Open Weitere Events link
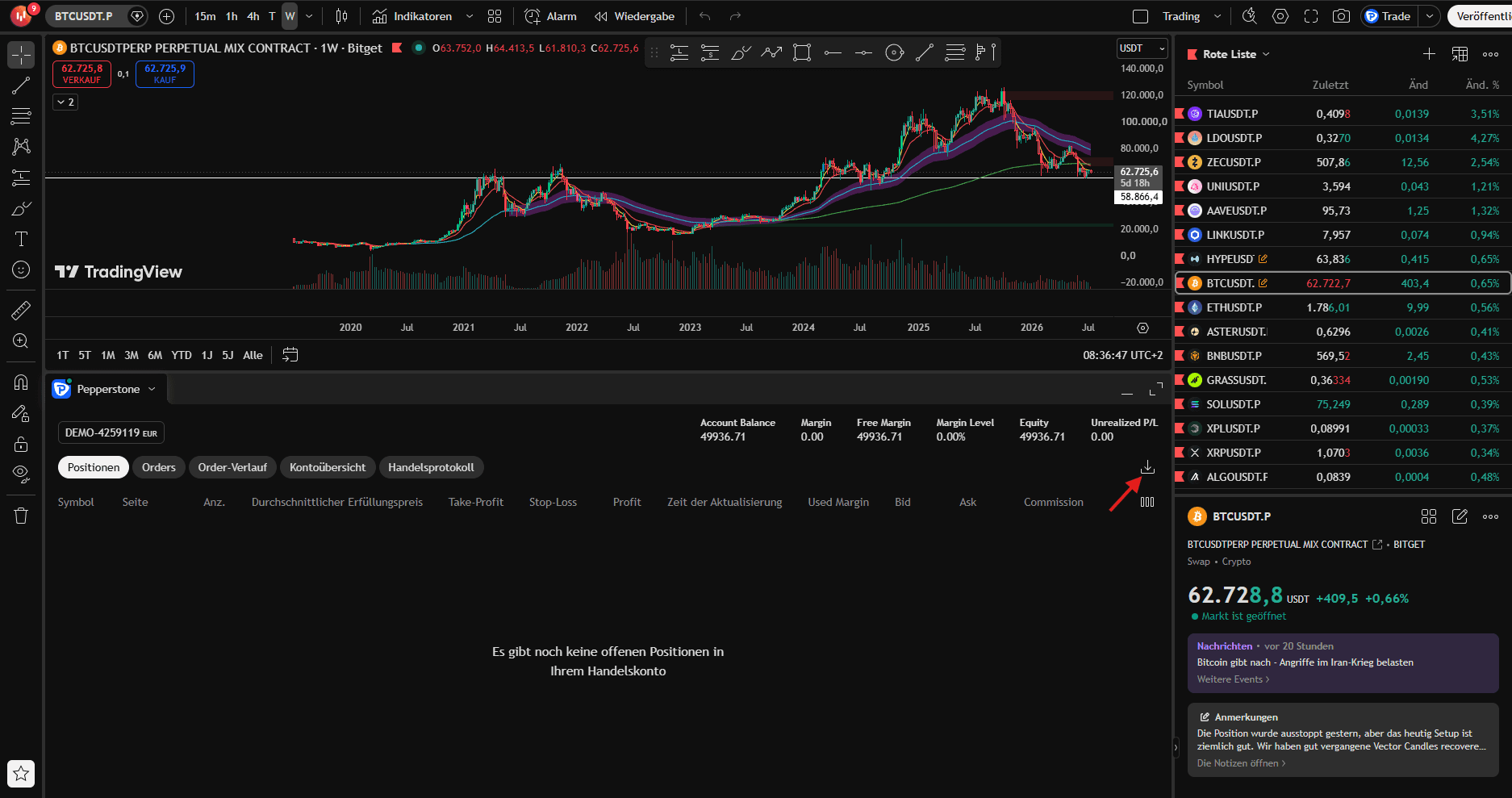 (1233, 679)
